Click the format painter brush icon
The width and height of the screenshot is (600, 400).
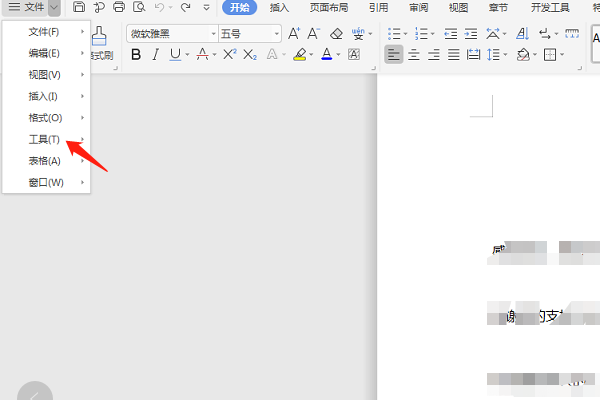click(x=99, y=36)
